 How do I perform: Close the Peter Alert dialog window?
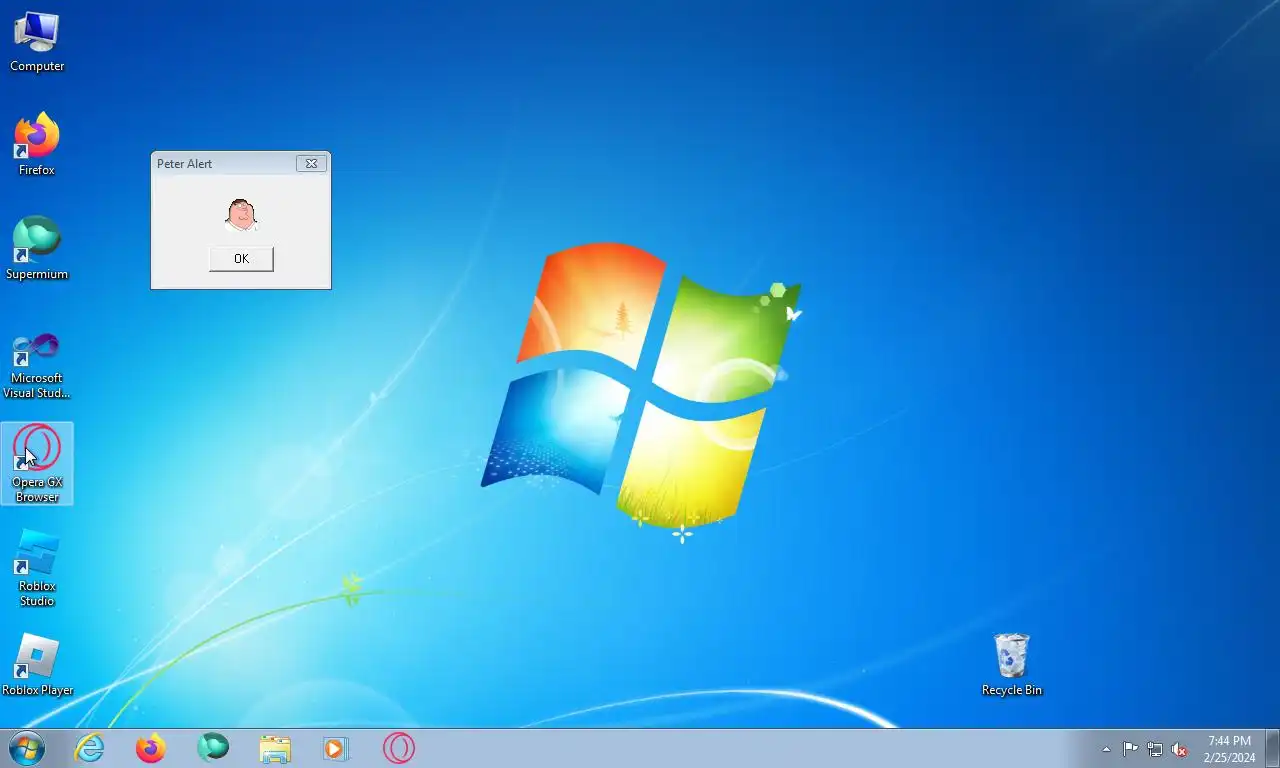tap(311, 164)
